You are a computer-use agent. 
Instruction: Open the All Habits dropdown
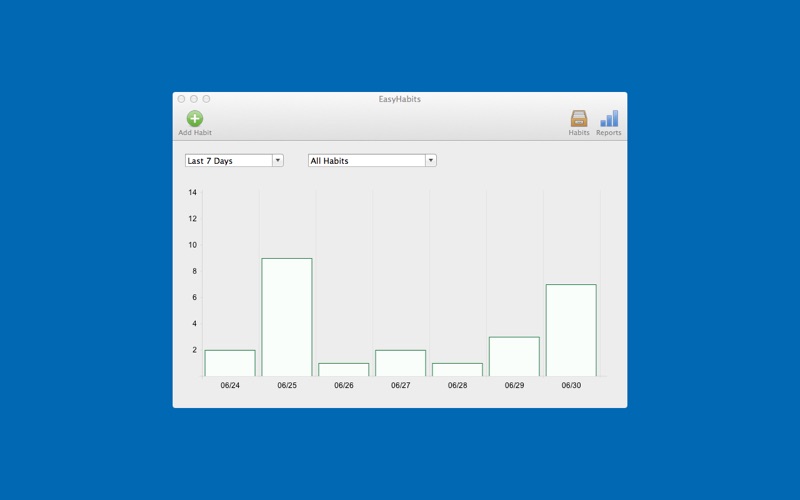click(372, 161)
